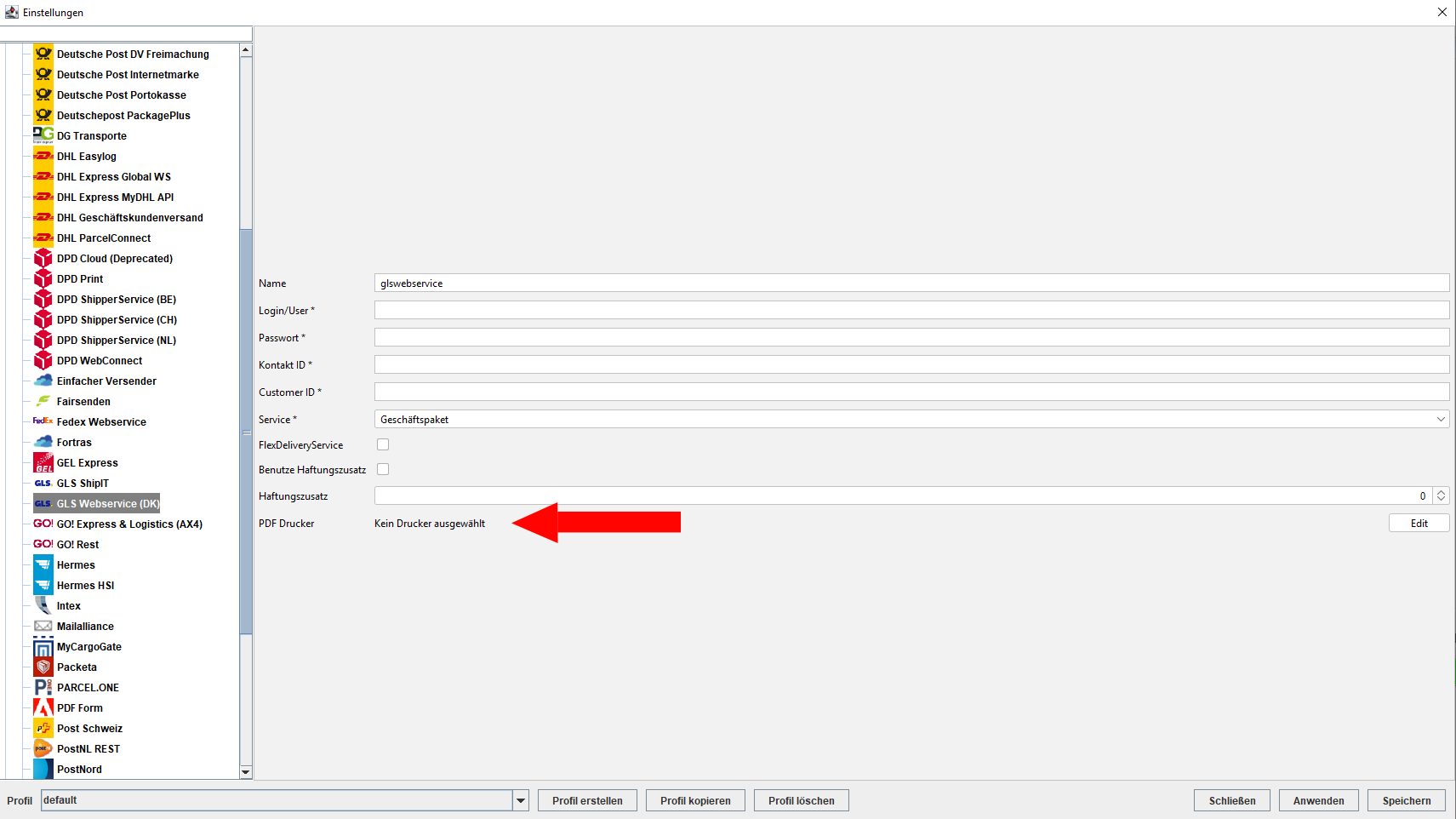This screenshot has height=819, width=1456.
Task: Click the Einfacher Versender cloud icon
Action: [x=43, y=381]
